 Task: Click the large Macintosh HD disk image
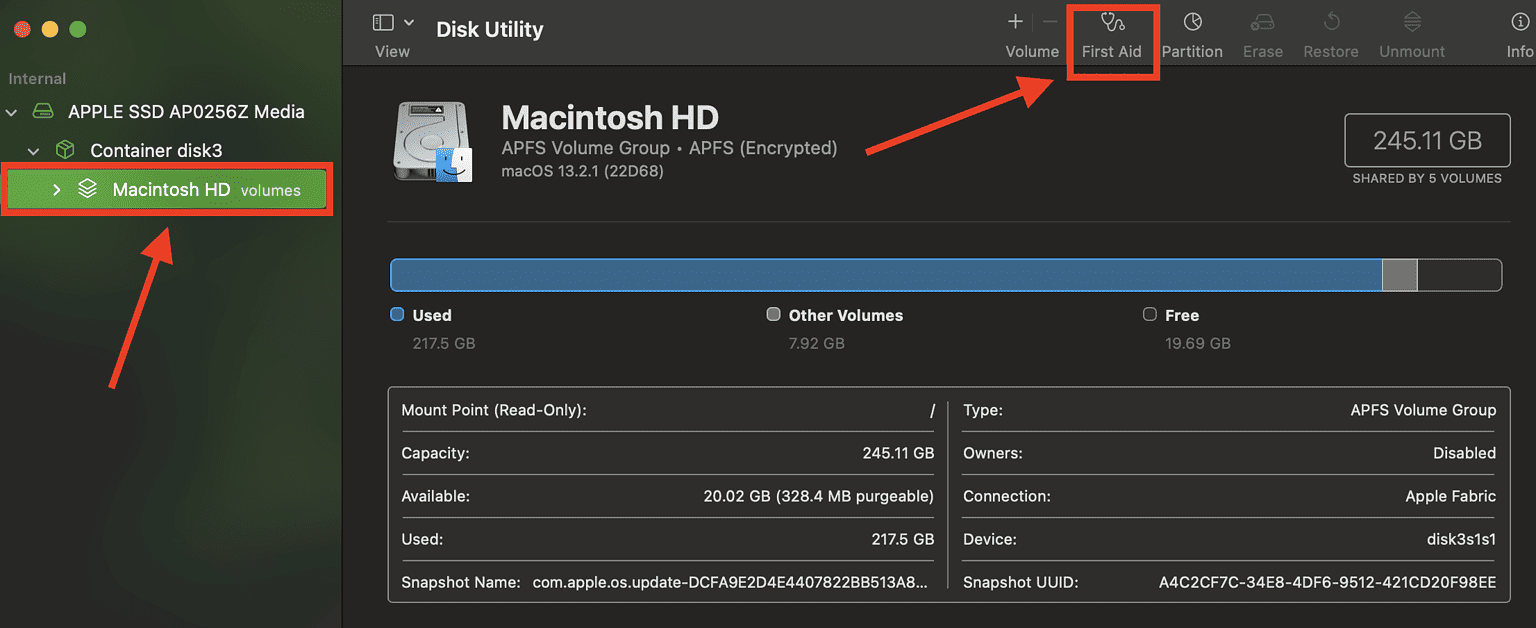tap(433, 143)
